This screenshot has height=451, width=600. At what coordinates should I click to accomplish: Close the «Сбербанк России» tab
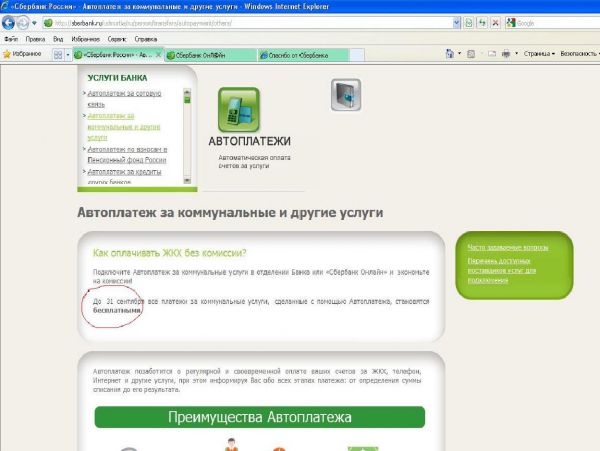pyautogui.click(x=158, y=55)
